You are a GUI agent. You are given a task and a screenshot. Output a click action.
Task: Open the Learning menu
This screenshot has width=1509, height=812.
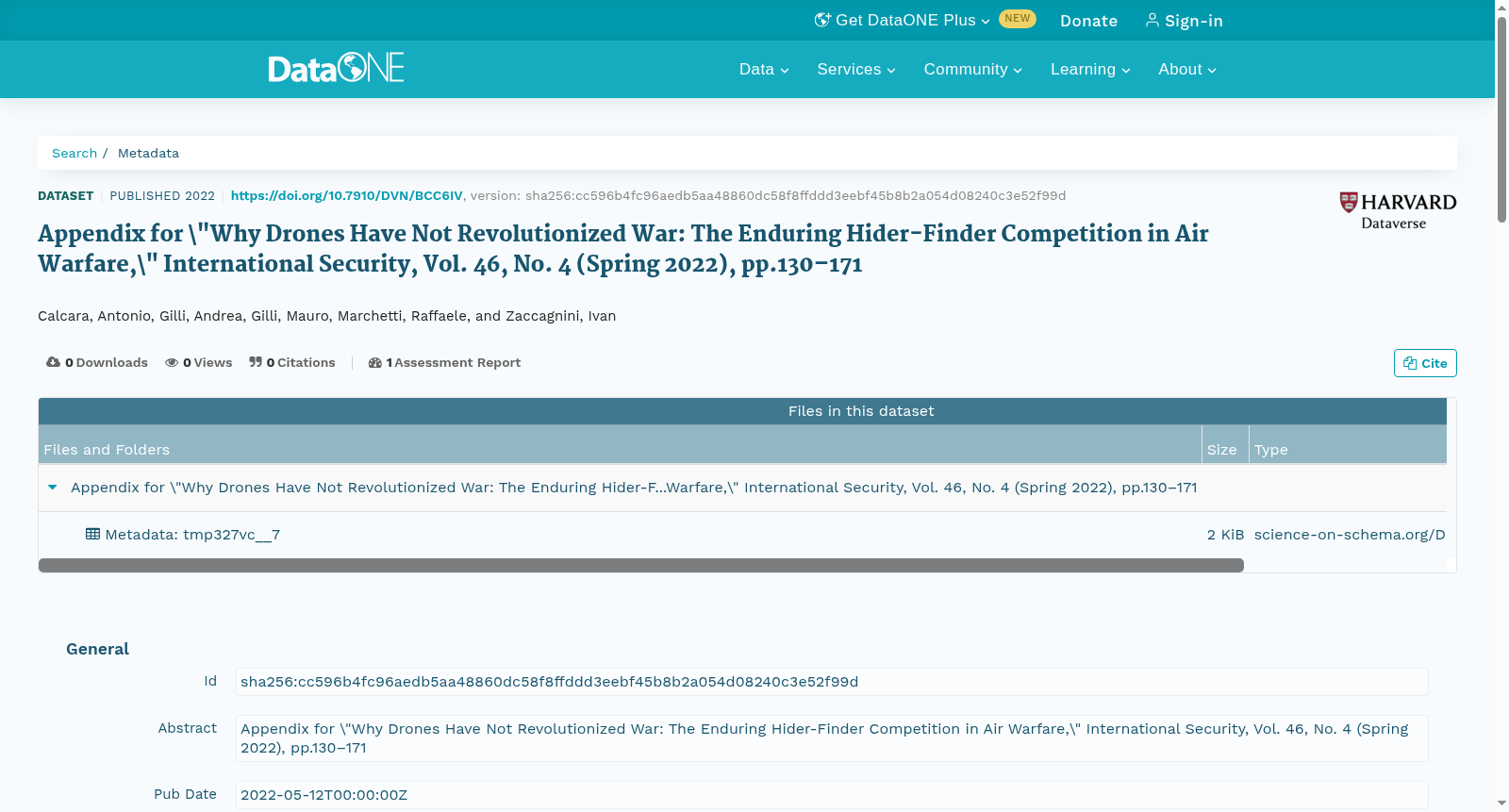click(x=1090, y=69)
